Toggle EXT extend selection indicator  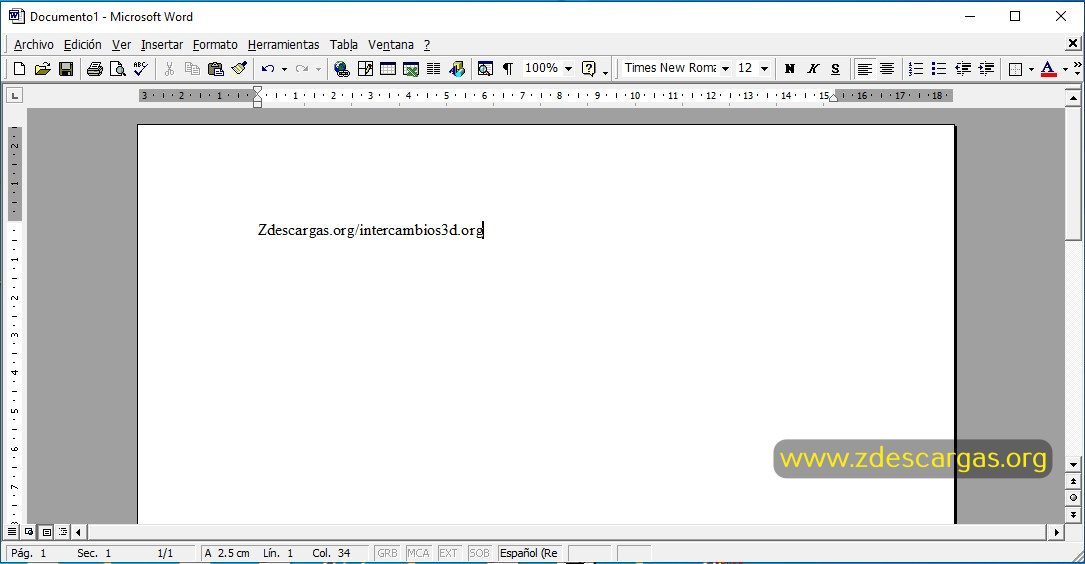[x=448, y=553]
